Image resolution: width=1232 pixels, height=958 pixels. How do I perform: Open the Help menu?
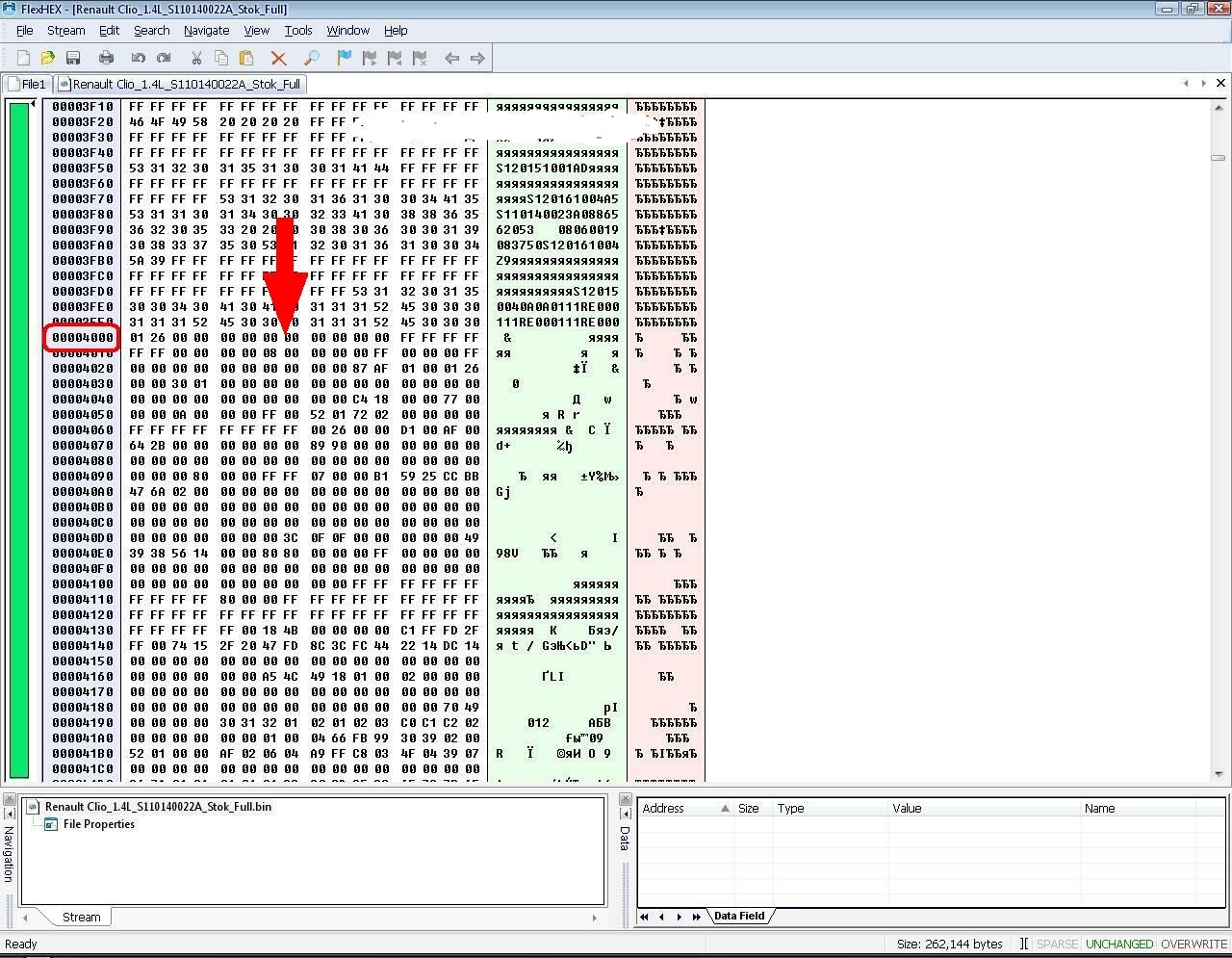point(396,31)
